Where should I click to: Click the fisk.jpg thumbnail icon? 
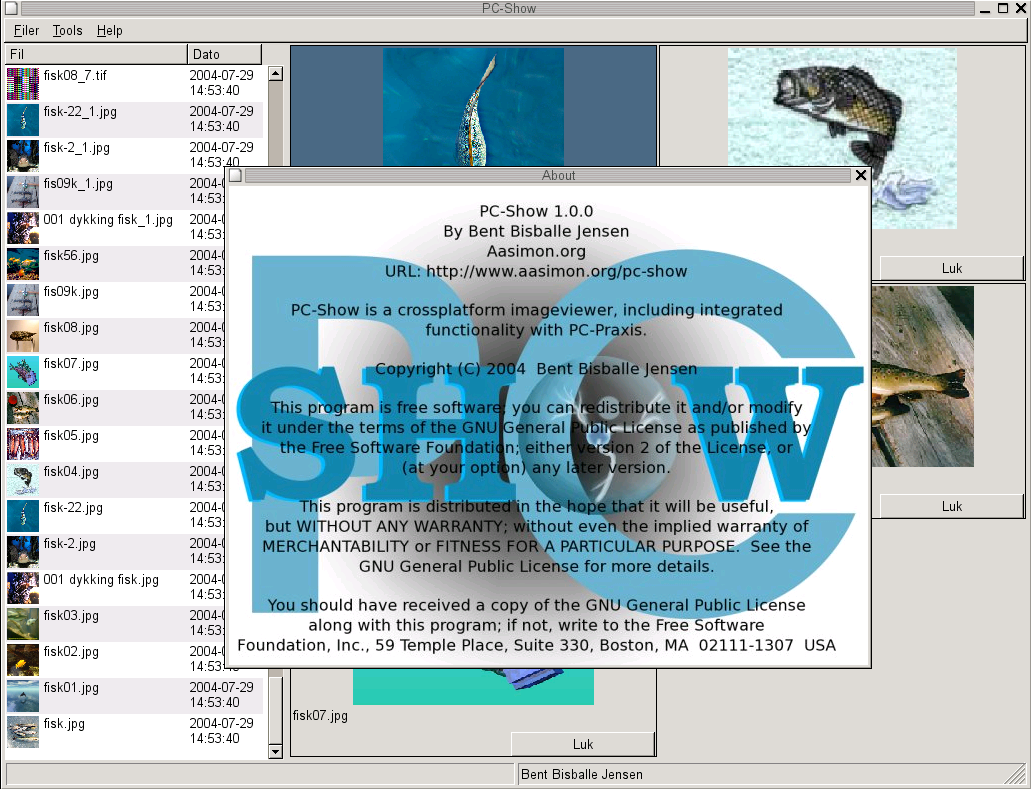pyautogui.click(x=23, y=732)
